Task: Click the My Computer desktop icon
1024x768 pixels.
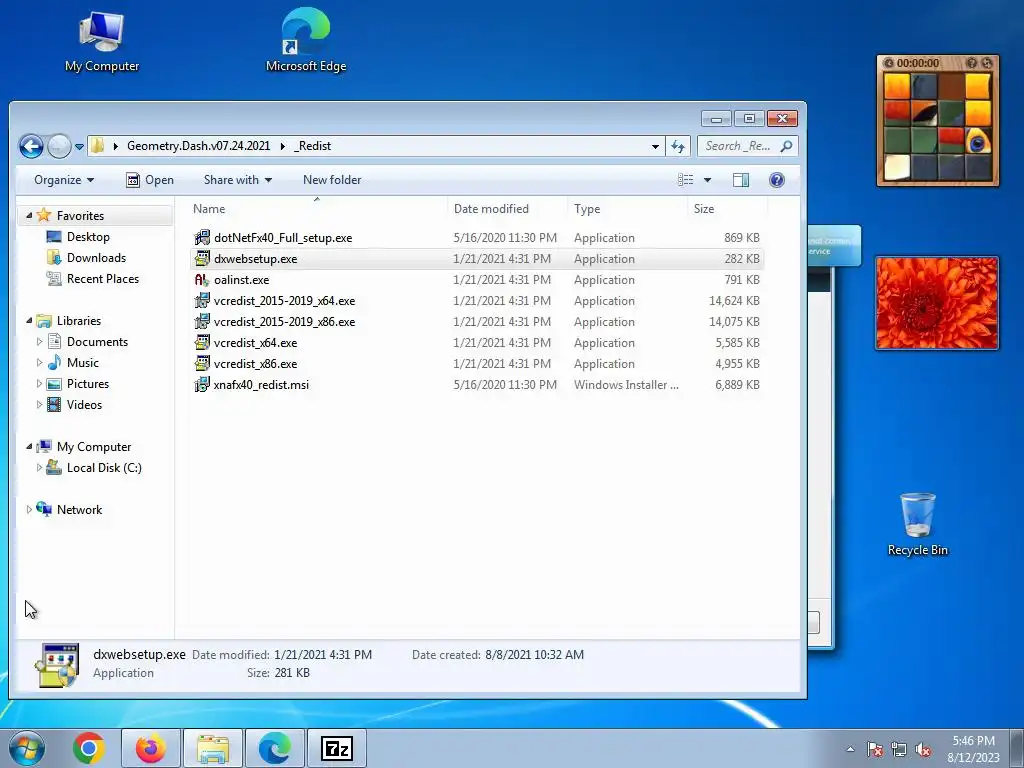Action: click(101, 42)
